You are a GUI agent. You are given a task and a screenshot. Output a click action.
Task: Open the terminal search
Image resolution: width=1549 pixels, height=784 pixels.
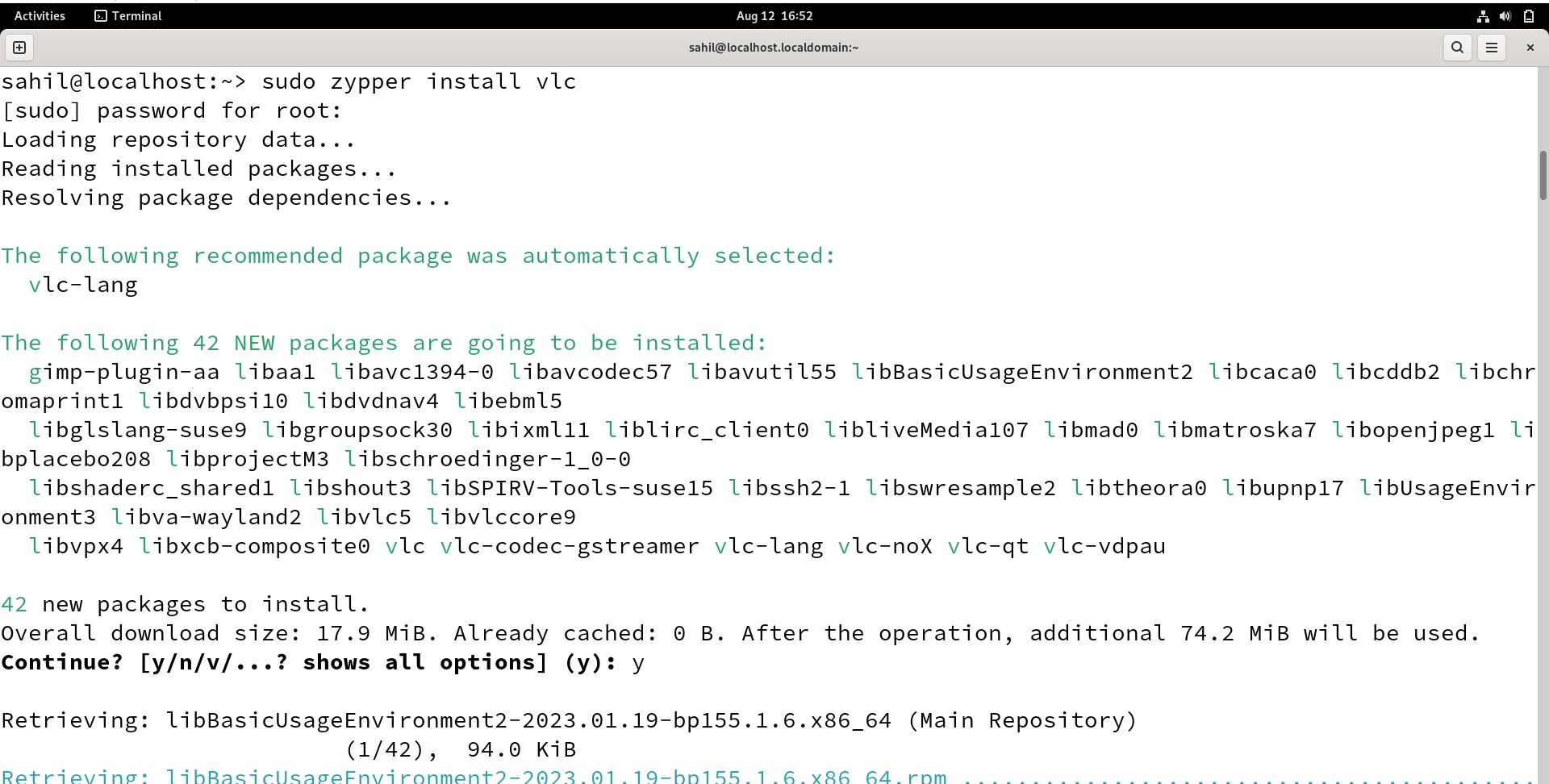(x=1457, y=47)
